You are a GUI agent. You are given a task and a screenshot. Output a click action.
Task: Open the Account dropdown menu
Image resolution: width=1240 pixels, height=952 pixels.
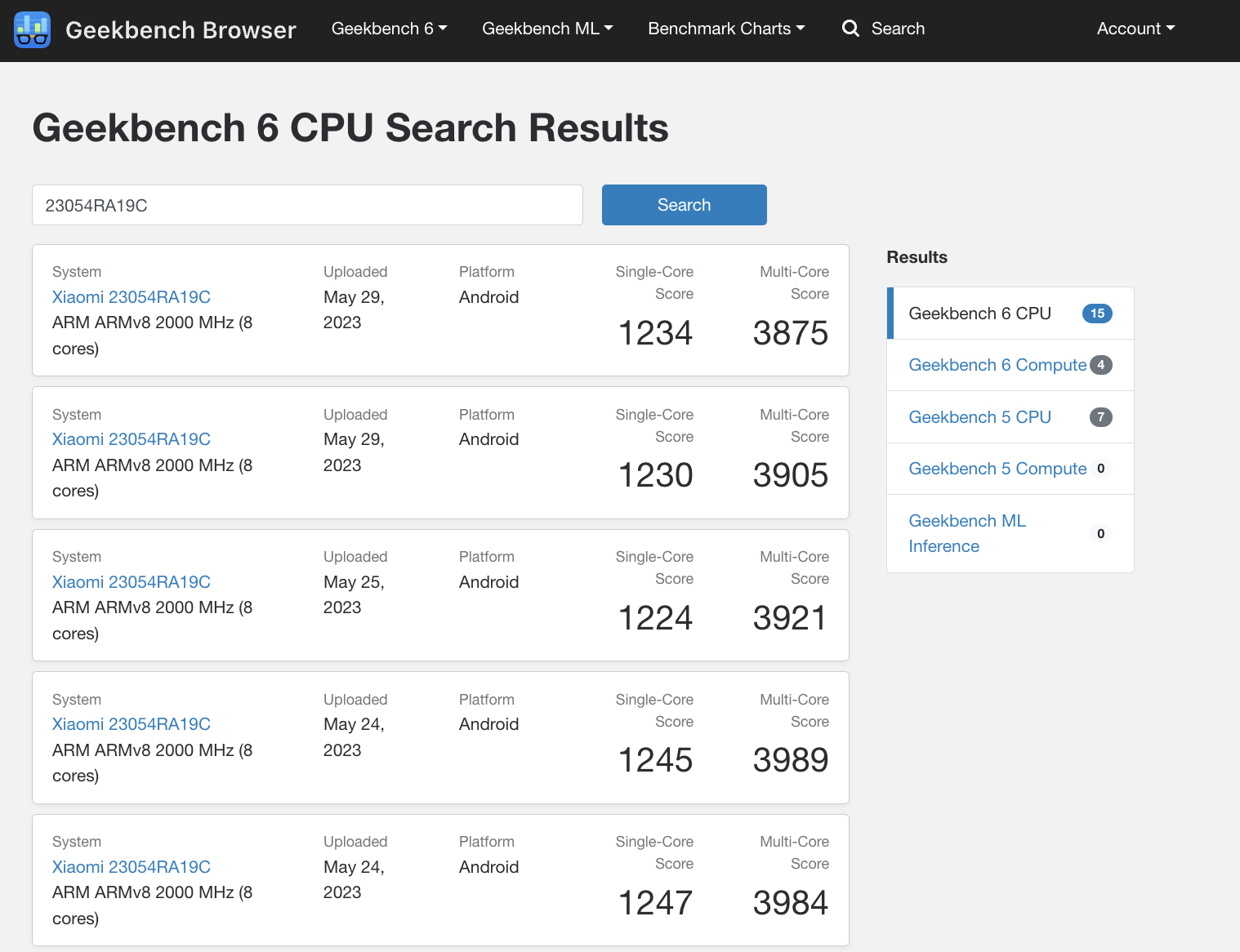click(1135, 29)
